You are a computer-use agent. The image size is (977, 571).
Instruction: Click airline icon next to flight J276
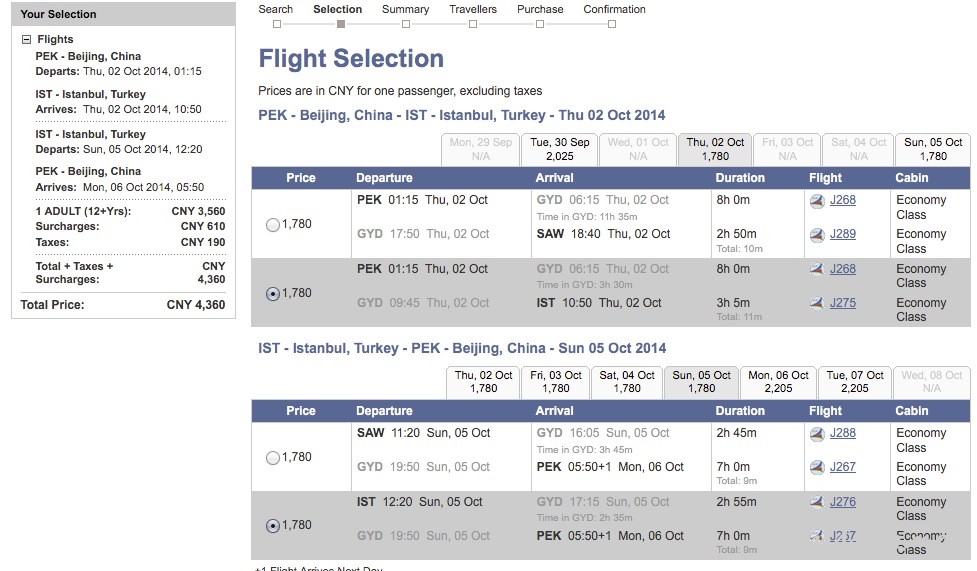point(817,502)
